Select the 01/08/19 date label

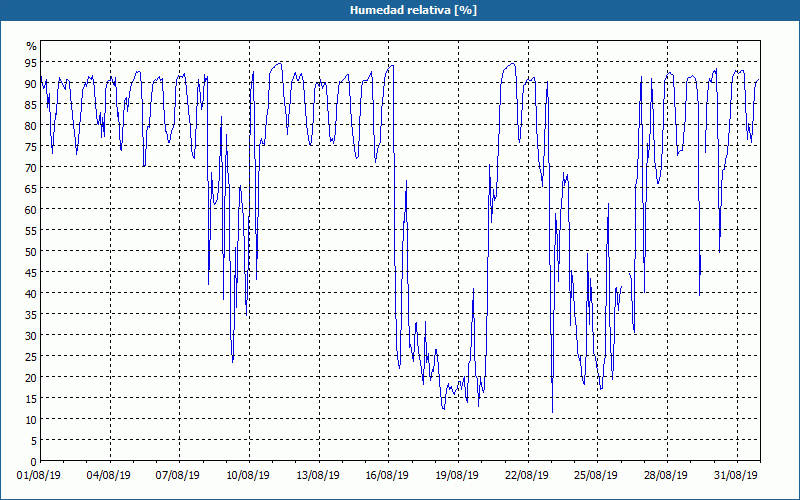point(39,475)
